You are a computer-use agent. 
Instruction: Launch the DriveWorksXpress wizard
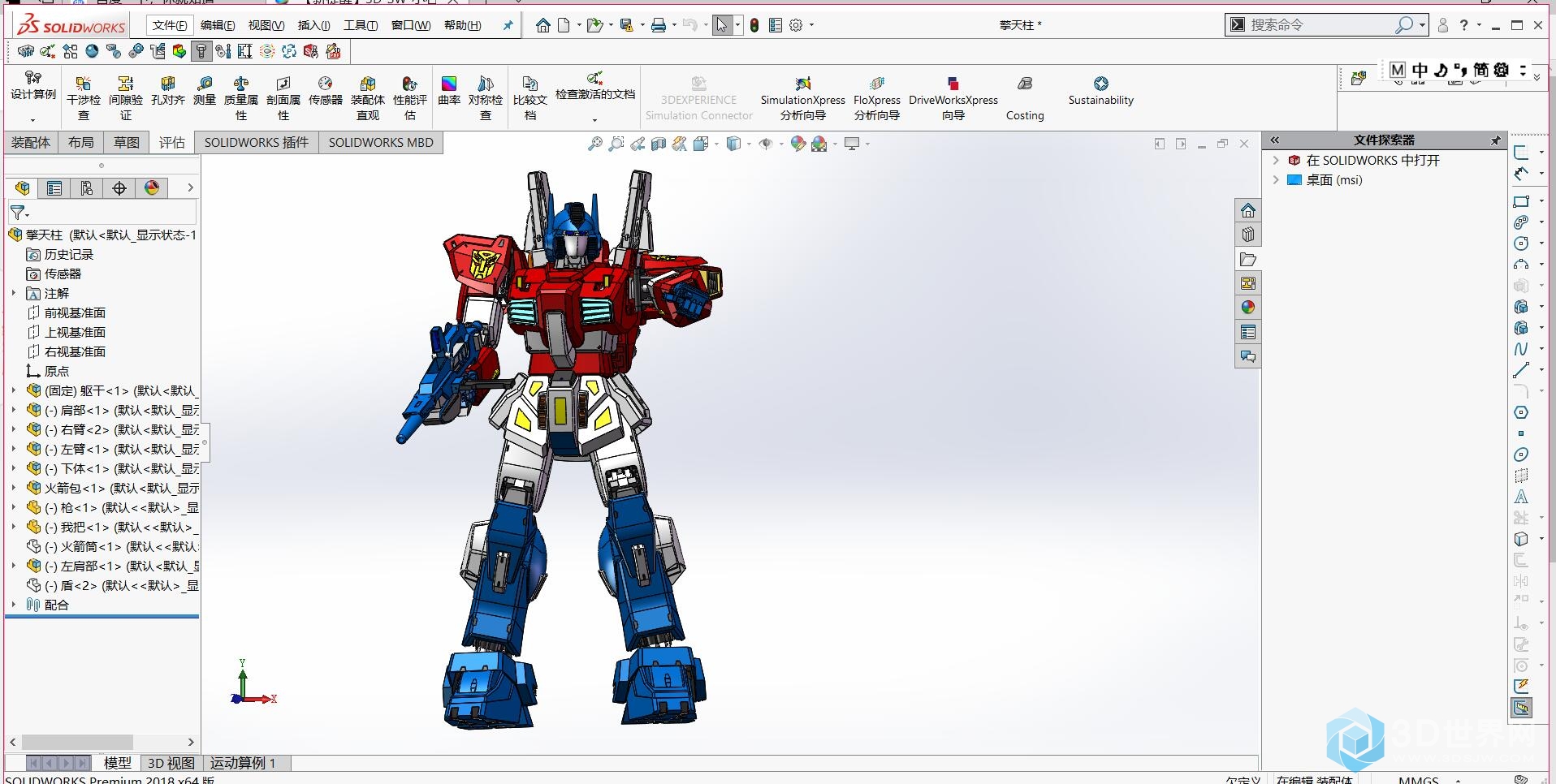953,97
